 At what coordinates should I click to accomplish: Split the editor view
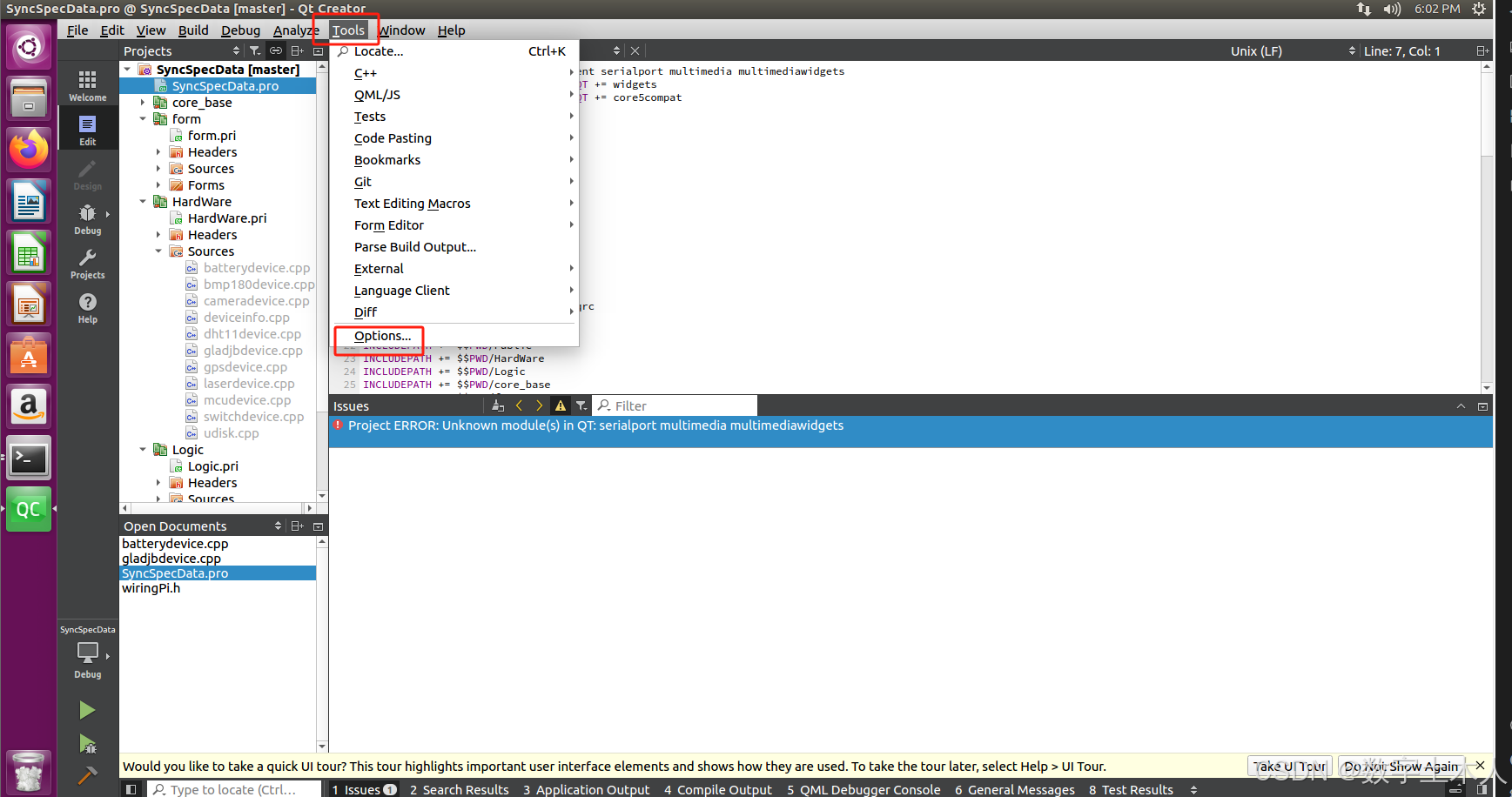pyautogui.click(x=1482, y=51)
